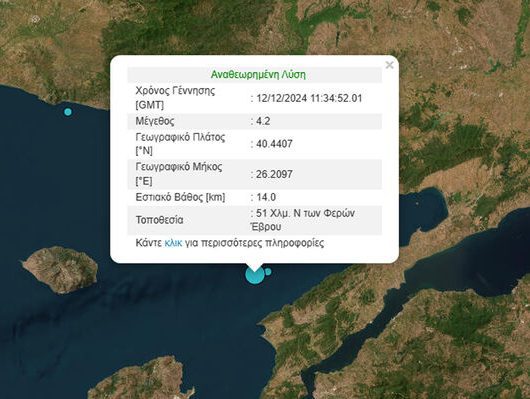Click the Εστιακό Βάθος [km] label

click(180, 197)
